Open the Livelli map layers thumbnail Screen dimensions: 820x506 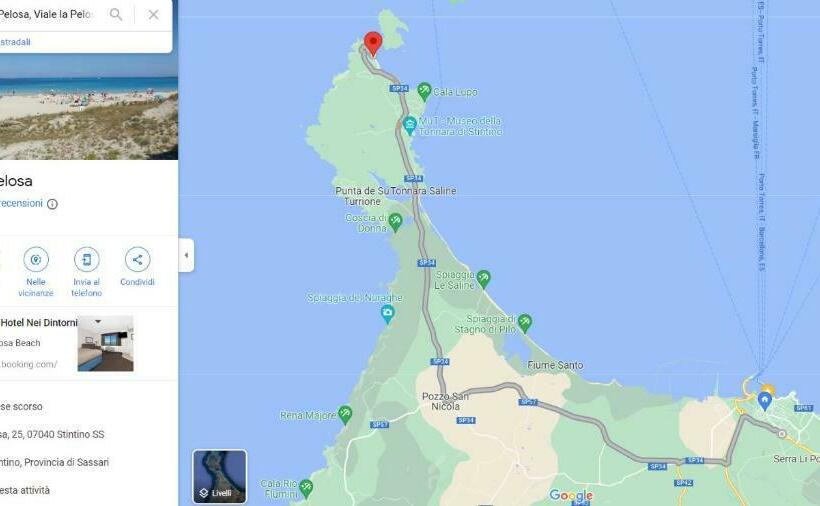pyautogui.click(x=220, y=476)
